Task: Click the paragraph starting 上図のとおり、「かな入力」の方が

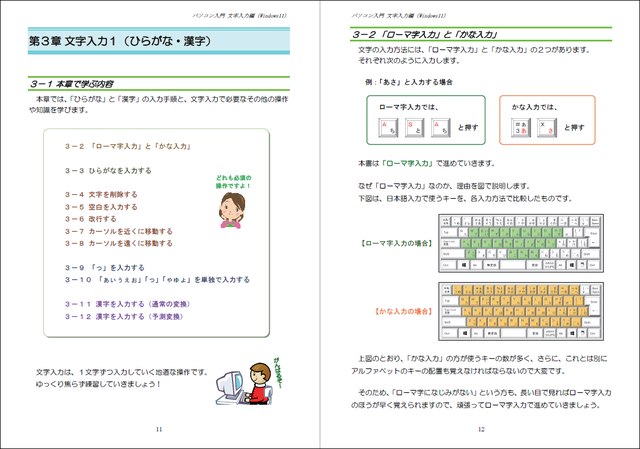Action: [x=479, y=365]
